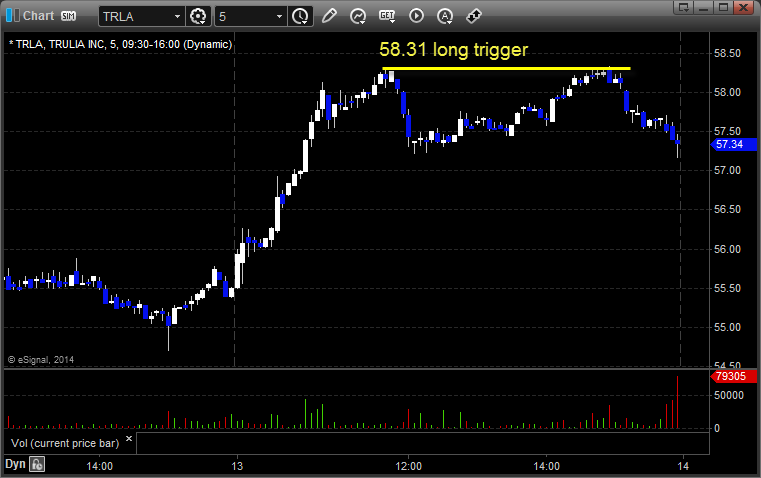This screenshot has width=761, height=478.
Task: Click the 57.34 current price marker
Action: pyautogui.click(x=734, y=145)
